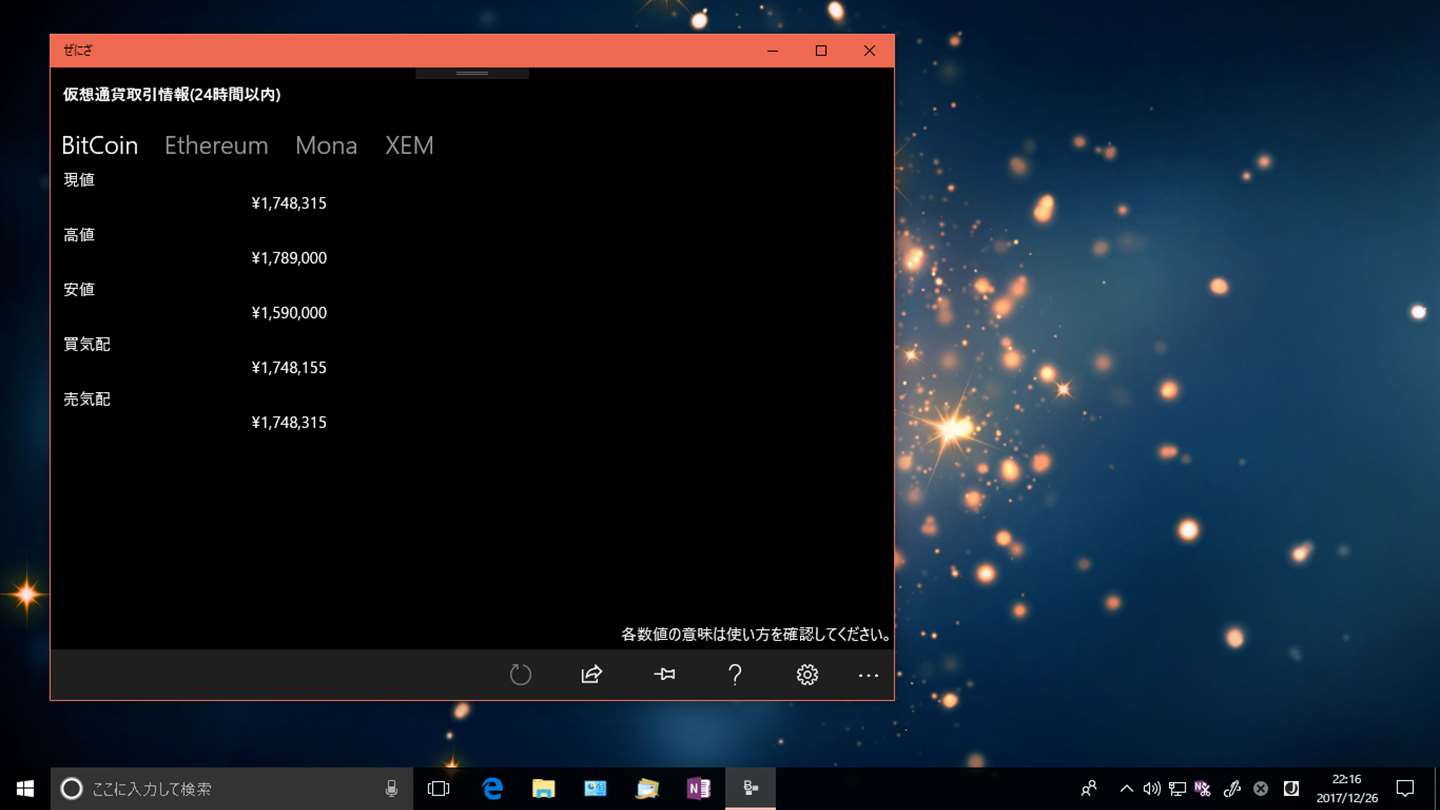The width and height of the screenshot is (1440, 810).
Task: Open the People icon in taskbar
Action: click(x=1089, y=789)
